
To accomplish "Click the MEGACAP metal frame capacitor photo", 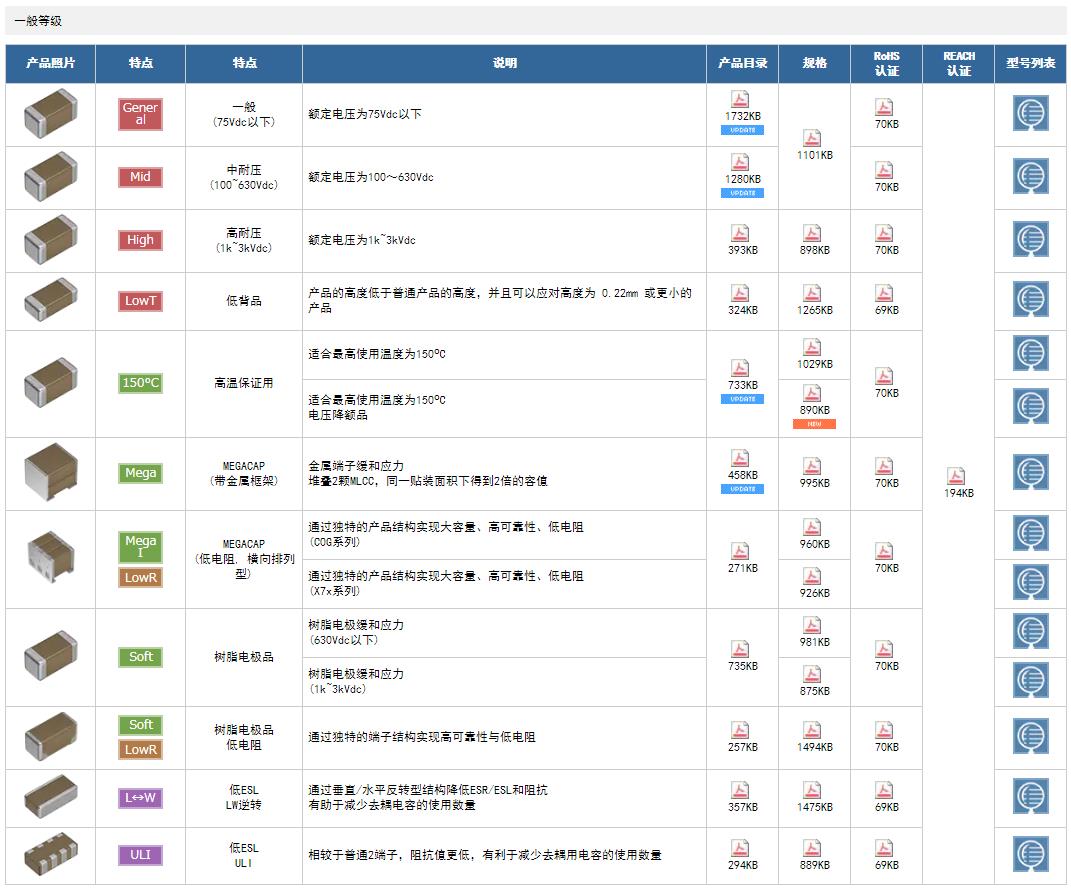I will (50, 473).
